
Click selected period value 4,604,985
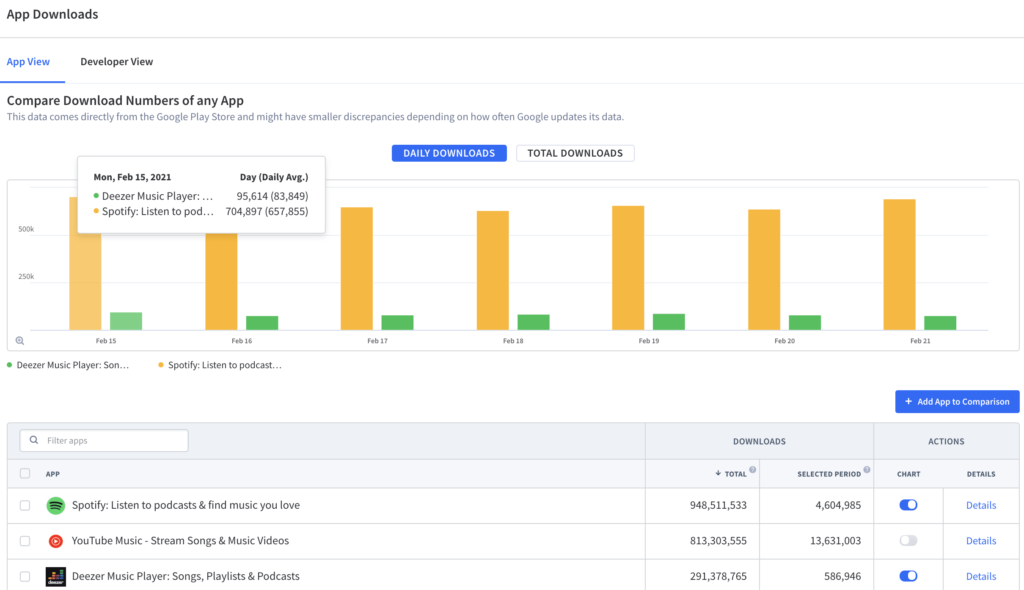[x=838, y=505]
